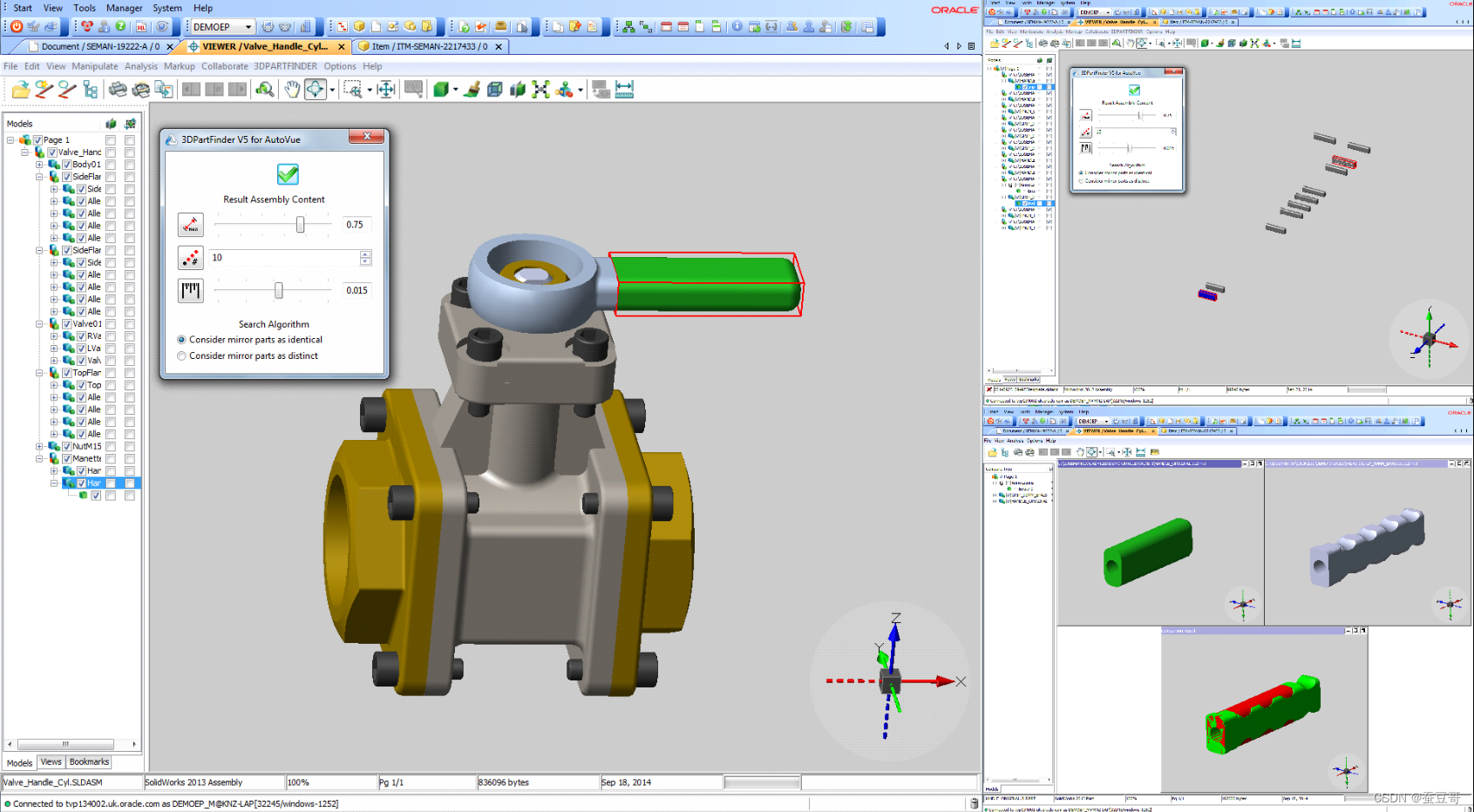The width and height of the screenshot is (1474, 812).
Task: Open the Markup menu
Action: point(179,66)
